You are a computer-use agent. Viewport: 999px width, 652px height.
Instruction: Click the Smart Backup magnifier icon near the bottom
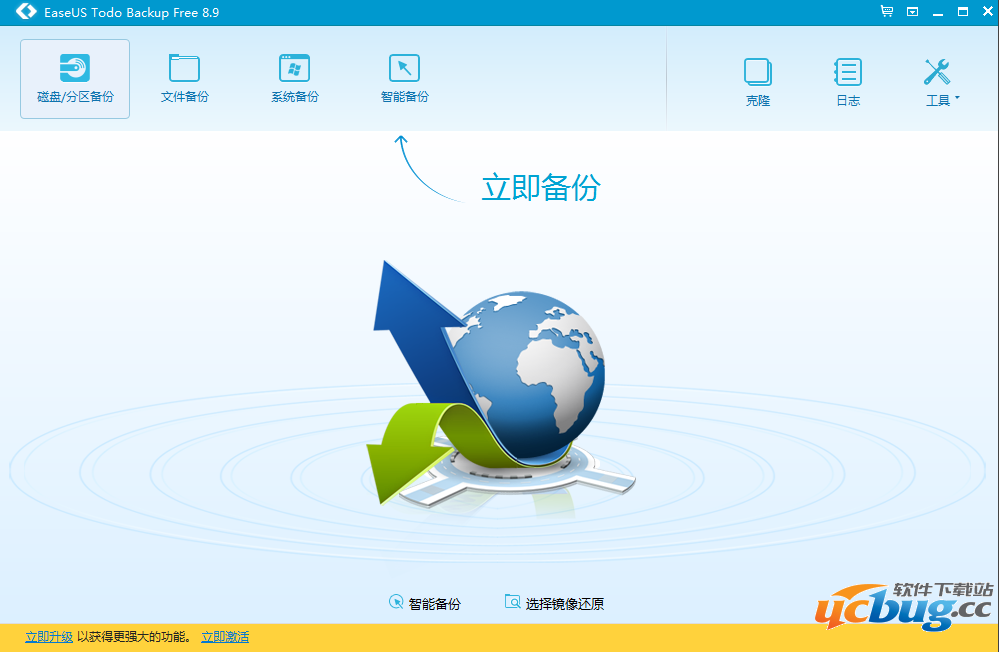point(397,601)
